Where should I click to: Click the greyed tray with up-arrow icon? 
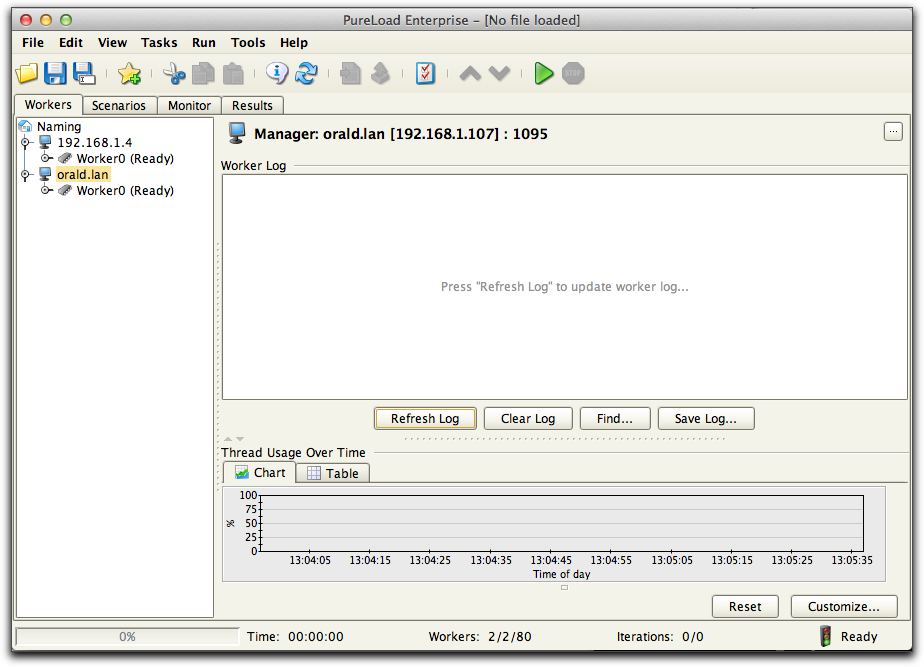tap(380, 74)
